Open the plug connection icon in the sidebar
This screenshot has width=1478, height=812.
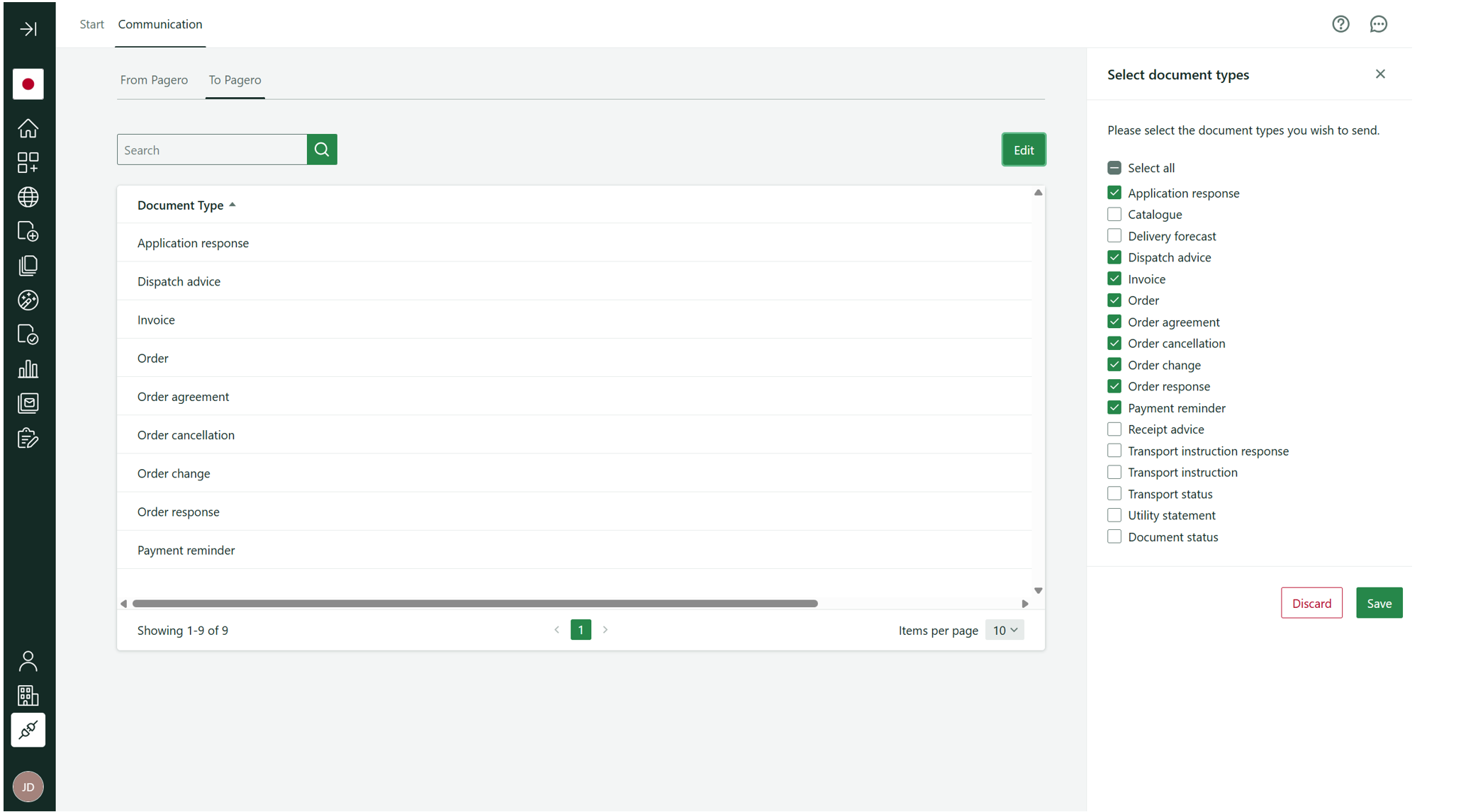(x=28, y=730)
